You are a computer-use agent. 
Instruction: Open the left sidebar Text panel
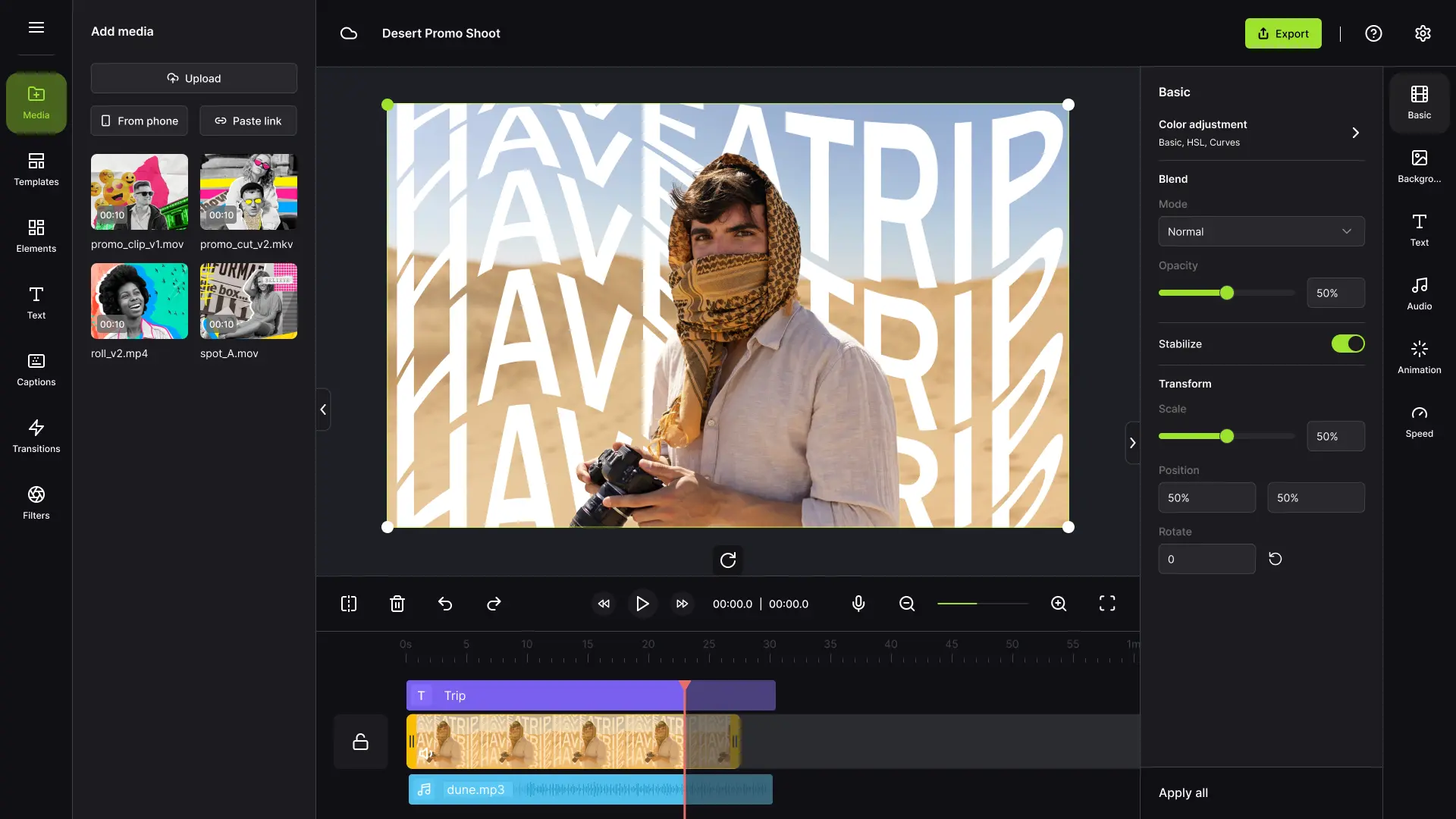36,303
